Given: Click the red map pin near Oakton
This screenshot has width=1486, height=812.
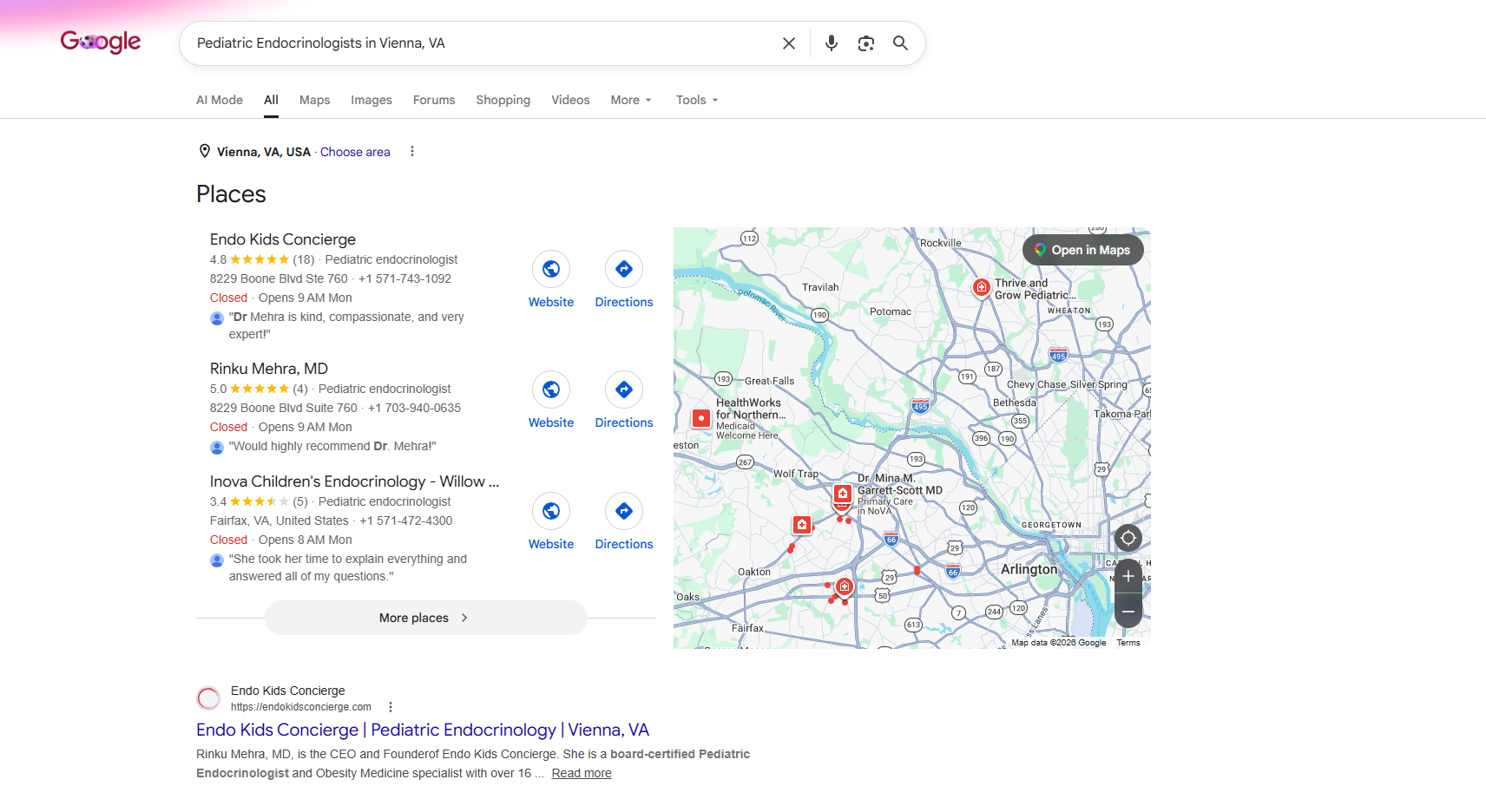Looking at the screenshot, I should pos(802,525).
